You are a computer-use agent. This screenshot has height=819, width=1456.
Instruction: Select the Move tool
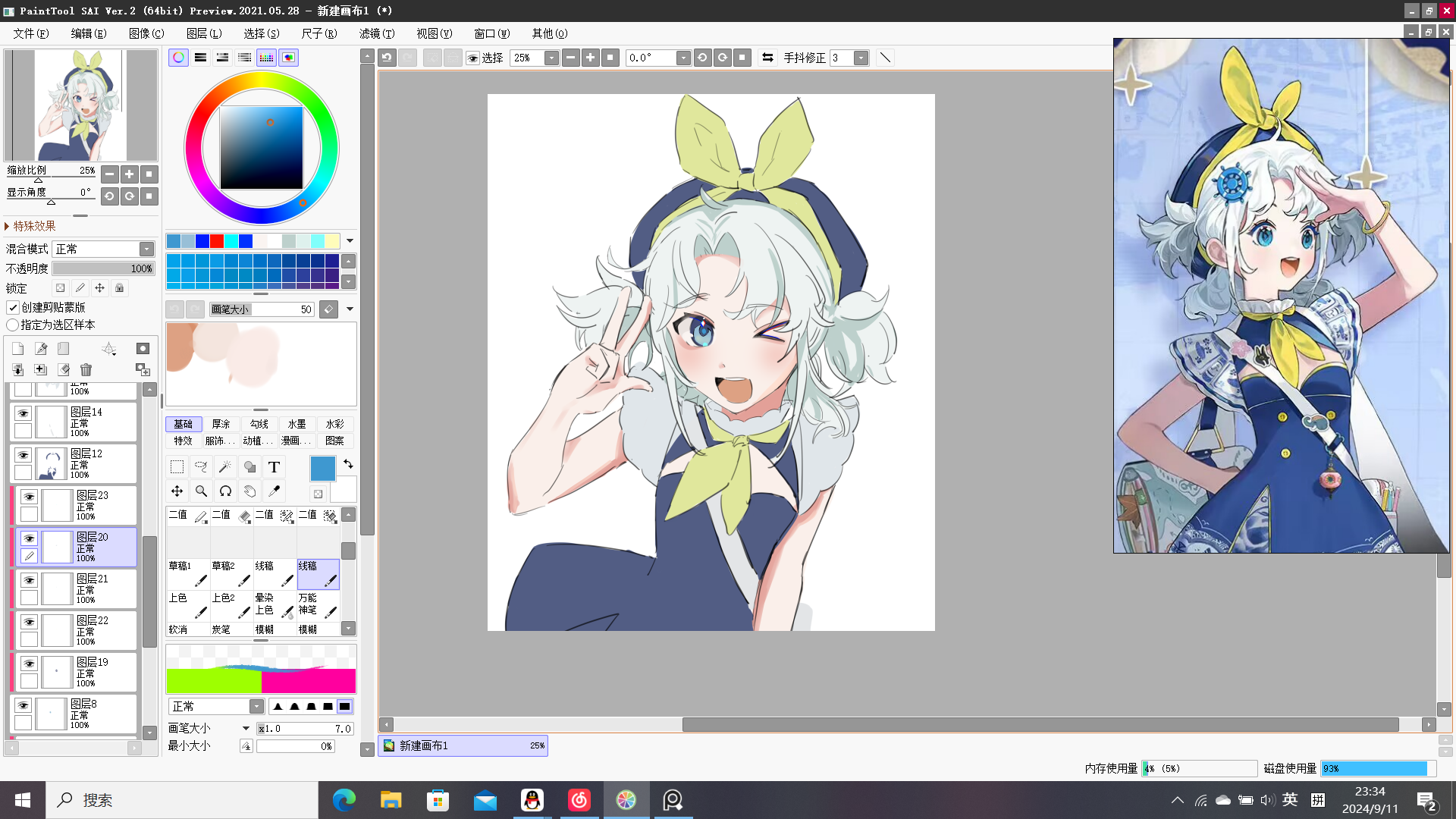[177, 491]
